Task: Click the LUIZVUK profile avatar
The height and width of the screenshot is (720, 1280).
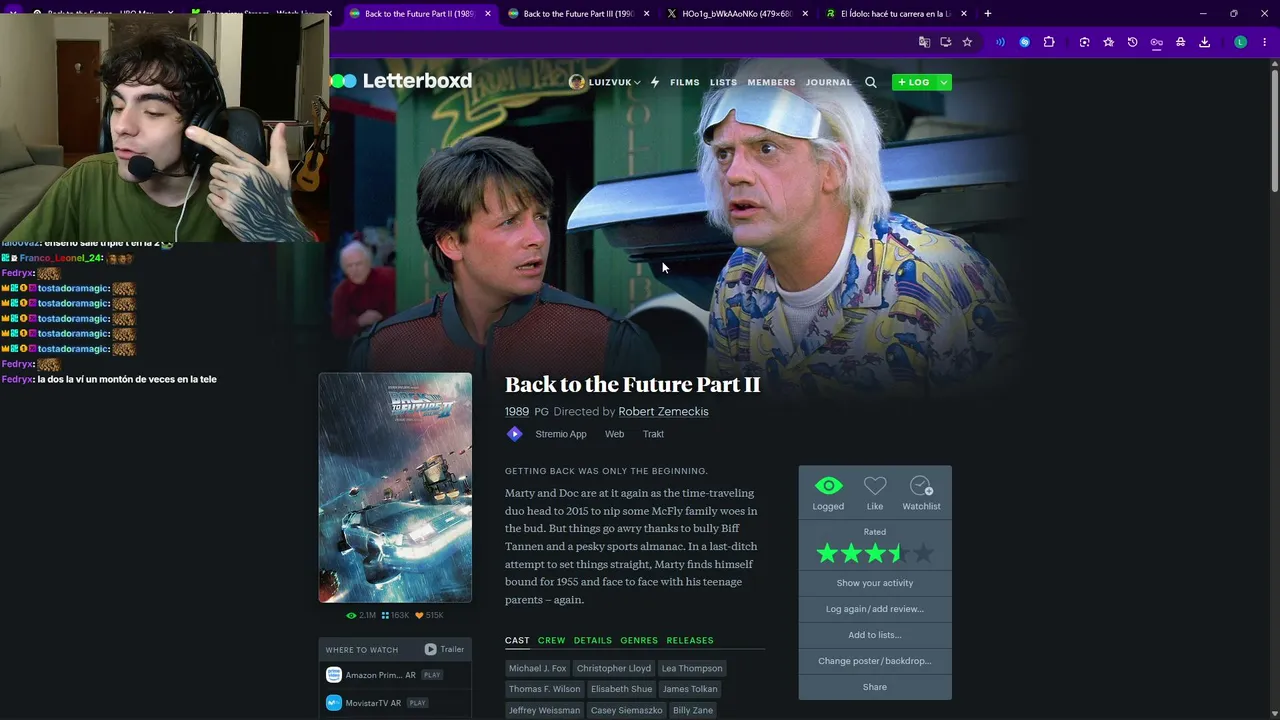Action: point(576,82)
